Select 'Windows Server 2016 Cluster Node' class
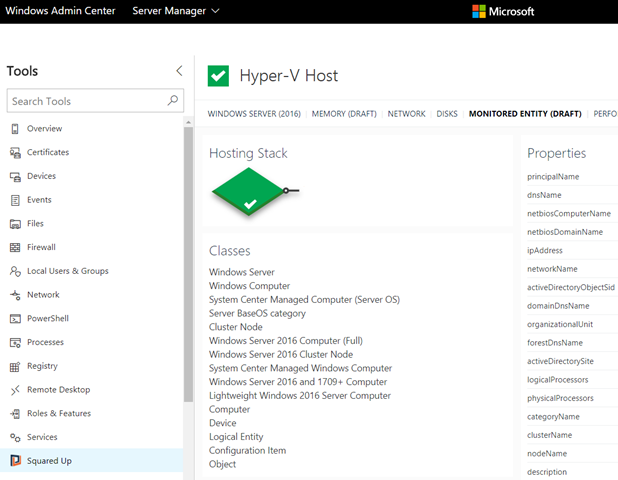 (x=281, y=354)
